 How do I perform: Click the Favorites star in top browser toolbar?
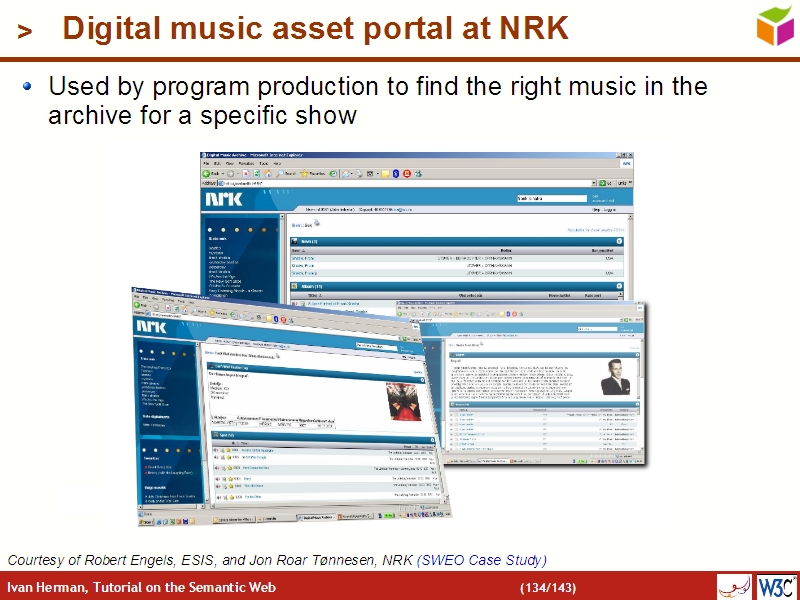click(x=303, y=173)
